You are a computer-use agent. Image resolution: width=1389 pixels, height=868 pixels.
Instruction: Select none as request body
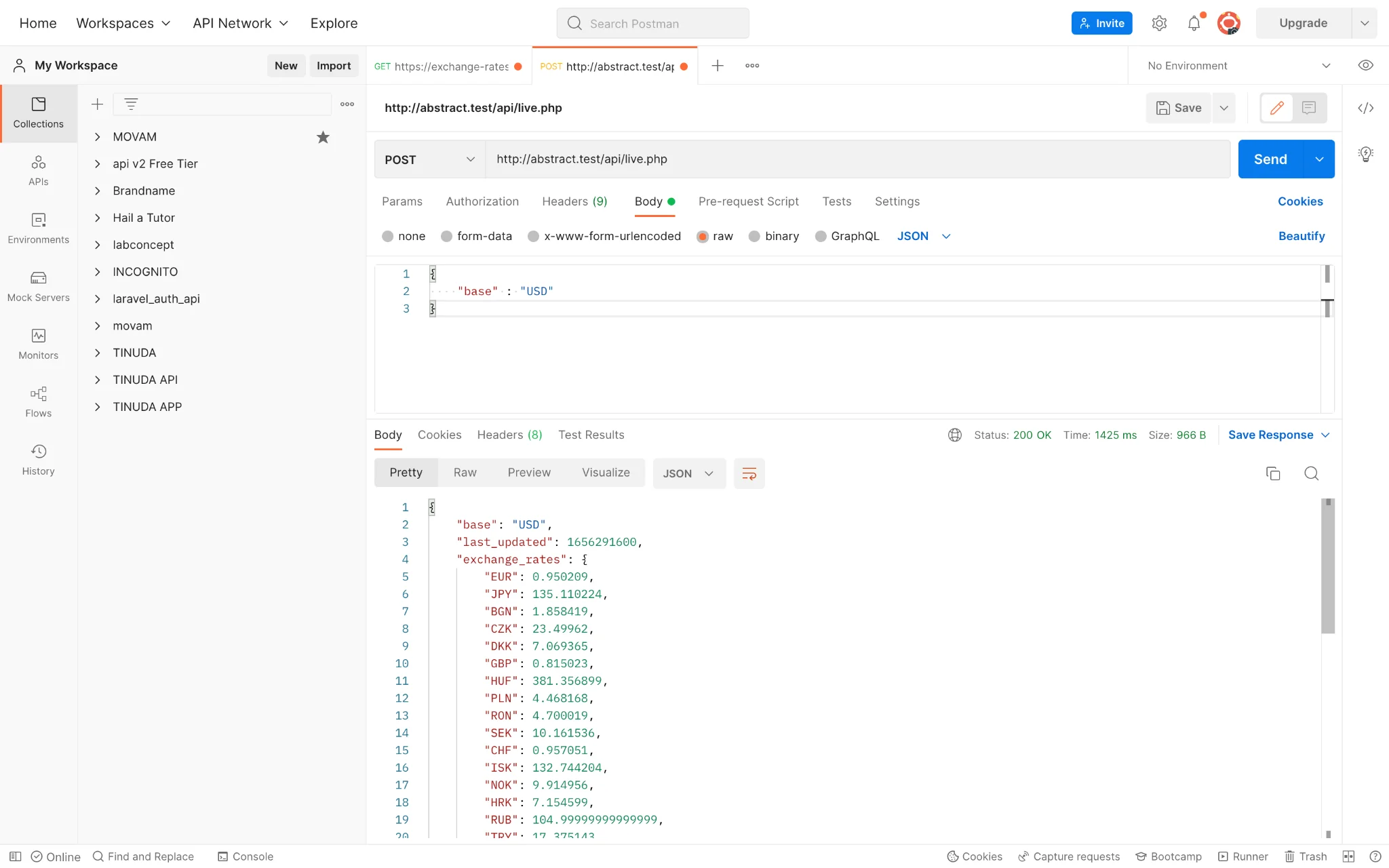click(x=403, y=236)
